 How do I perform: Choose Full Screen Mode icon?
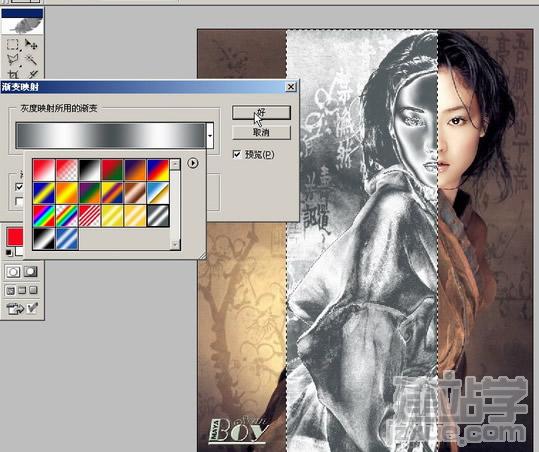pyautogui.click(x=33, y=290)
